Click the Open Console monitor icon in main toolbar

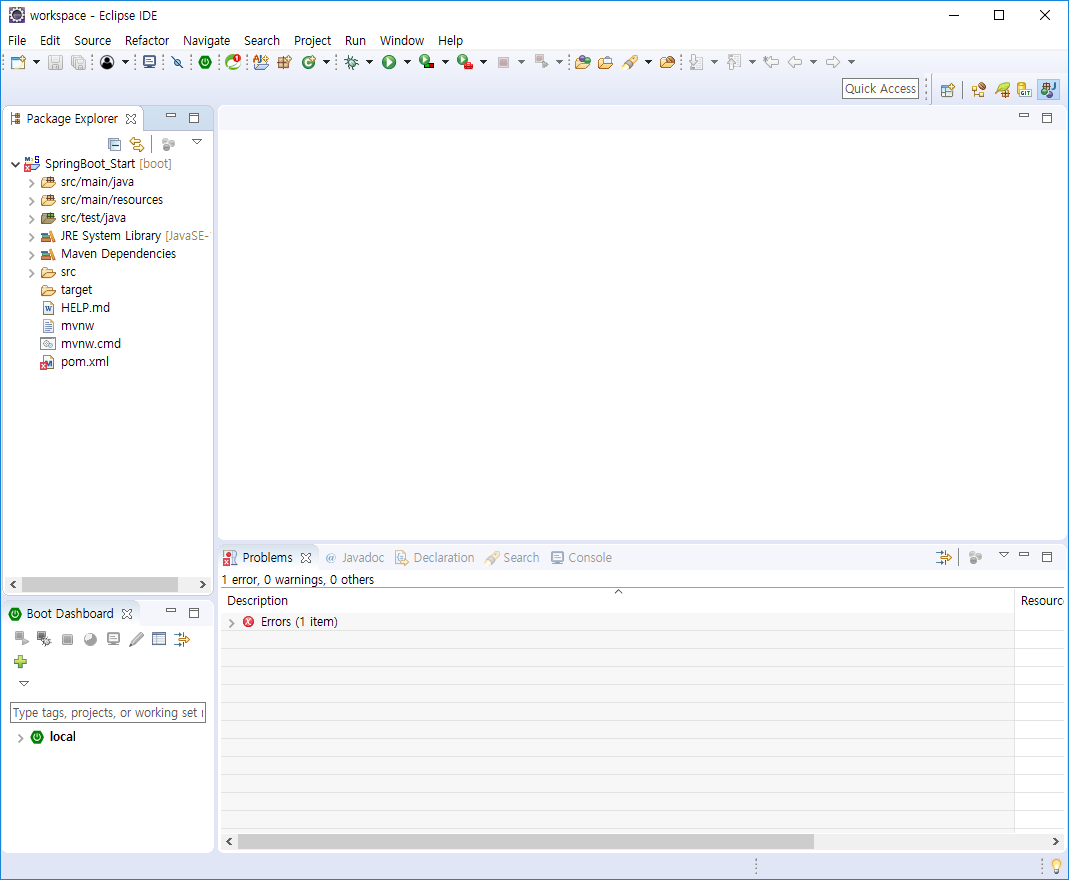coord(149,62)
